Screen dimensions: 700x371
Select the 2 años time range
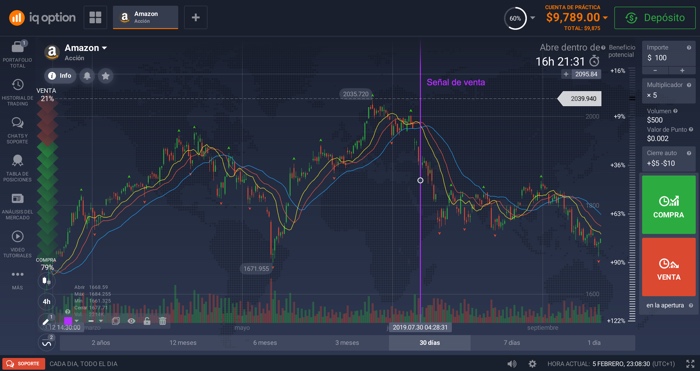point(101,343)
